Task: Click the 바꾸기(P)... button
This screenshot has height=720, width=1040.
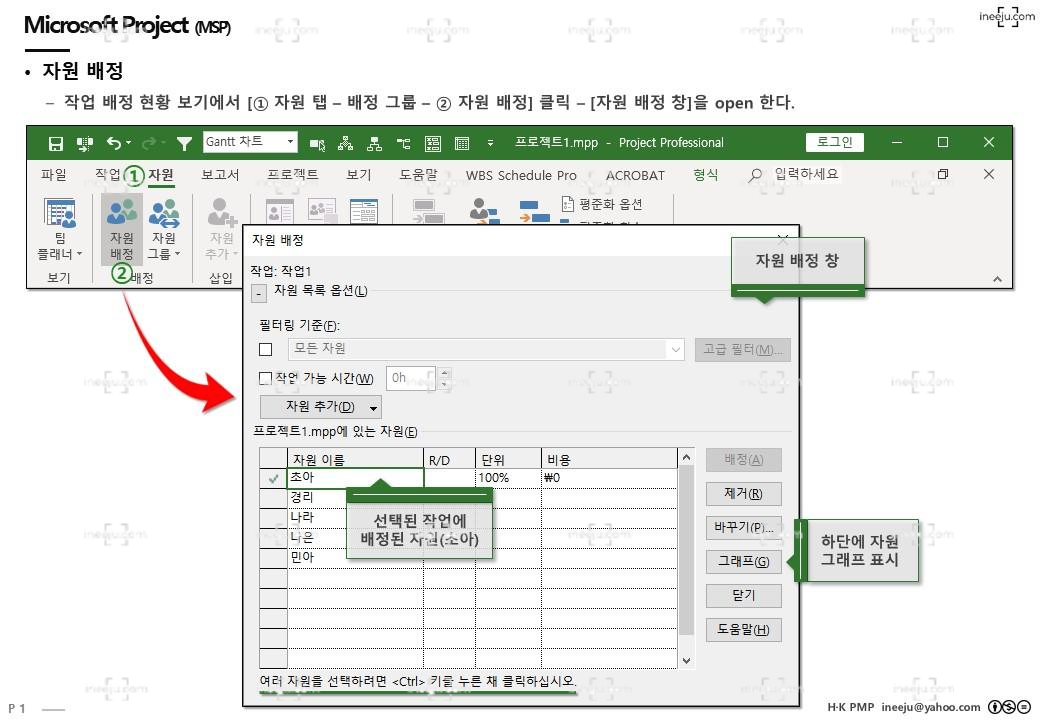Action: [744, 528]
